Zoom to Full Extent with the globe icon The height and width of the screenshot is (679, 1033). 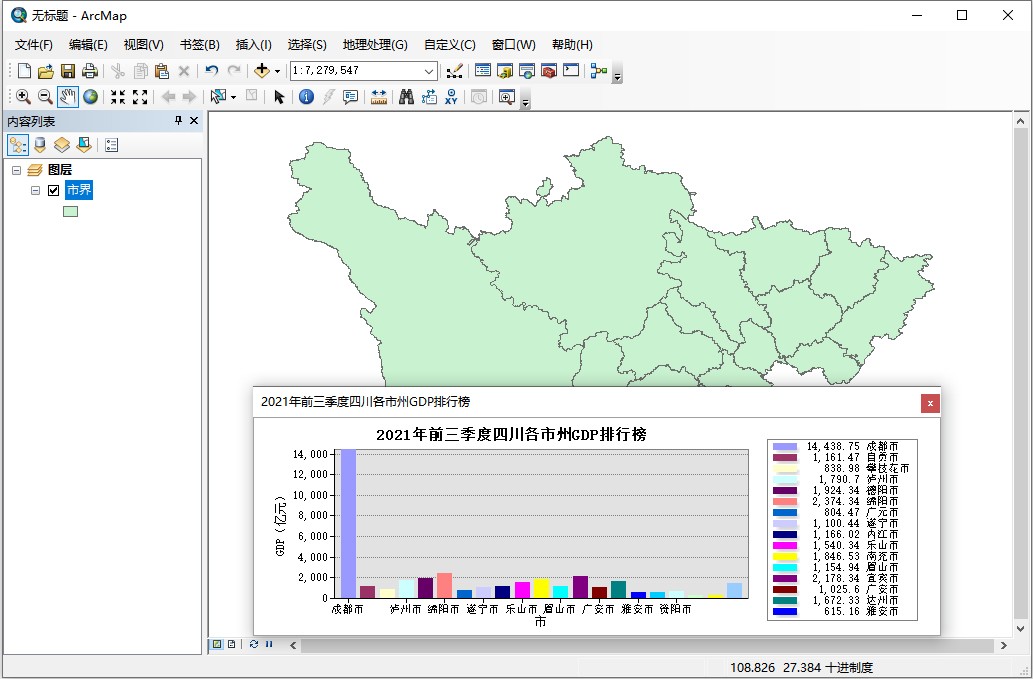click(x=91, y=96)
